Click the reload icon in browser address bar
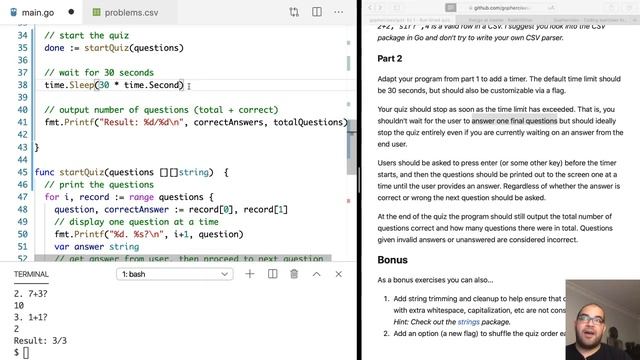Screen dimensions: 640x360 551,7
